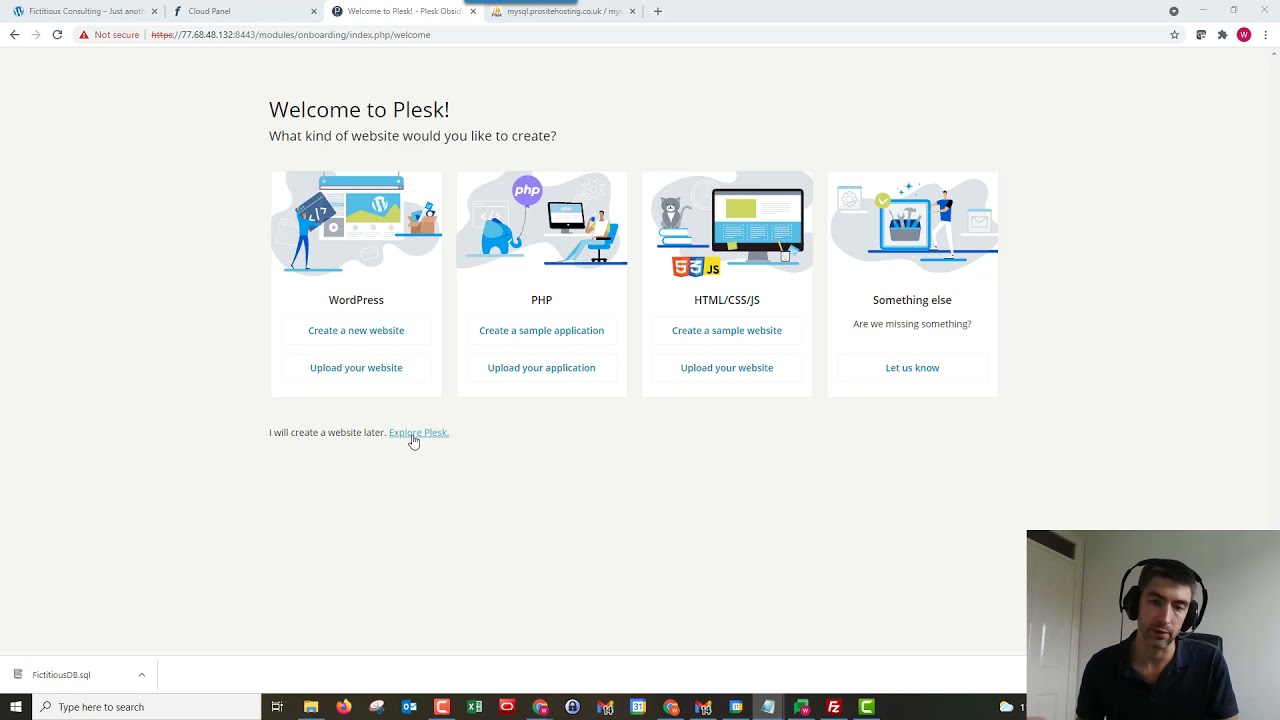Create a new WordPress website

pyautogui.click(x=356, y=330)
